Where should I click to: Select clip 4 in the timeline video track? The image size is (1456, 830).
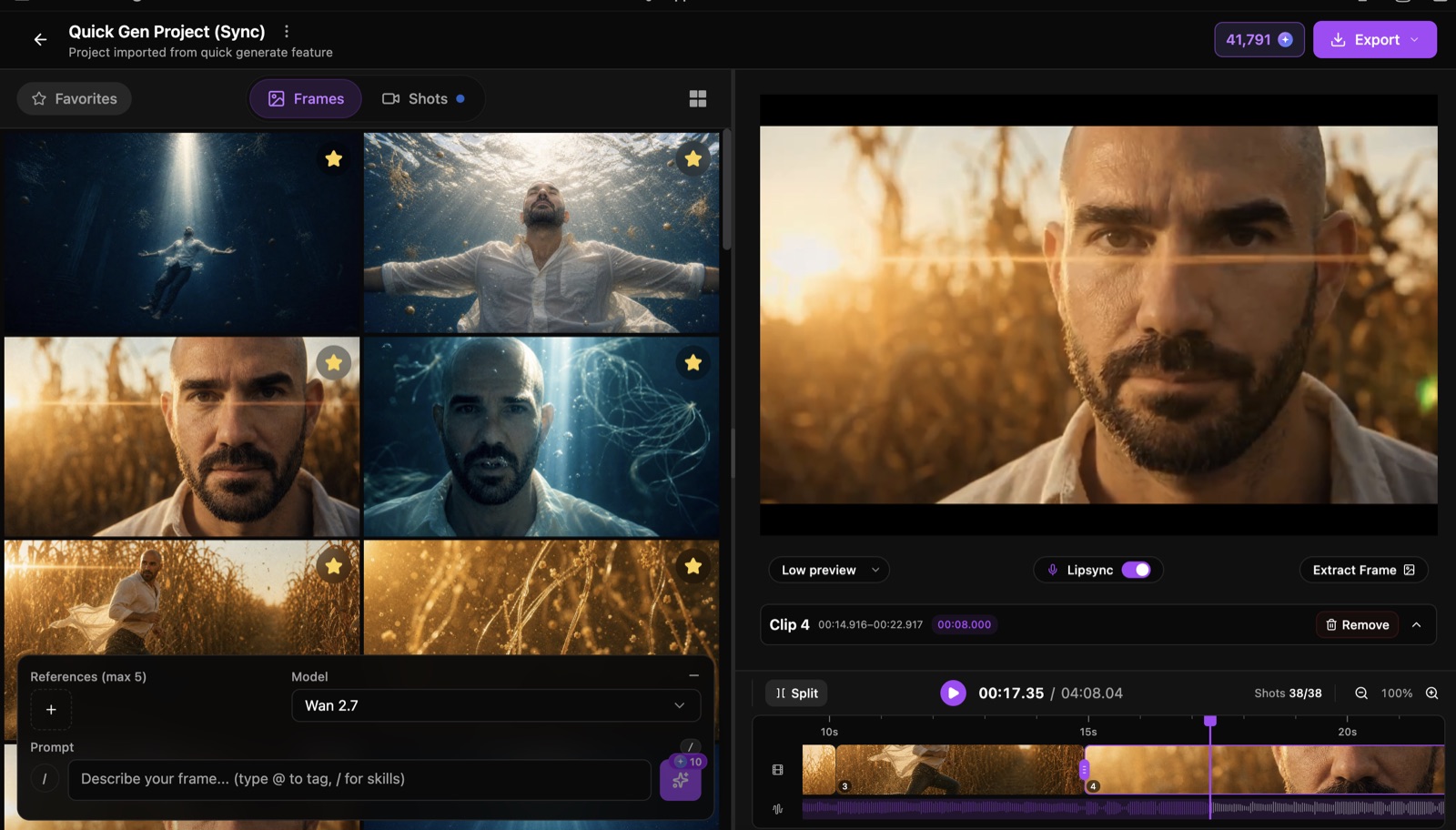point(1265,770)
